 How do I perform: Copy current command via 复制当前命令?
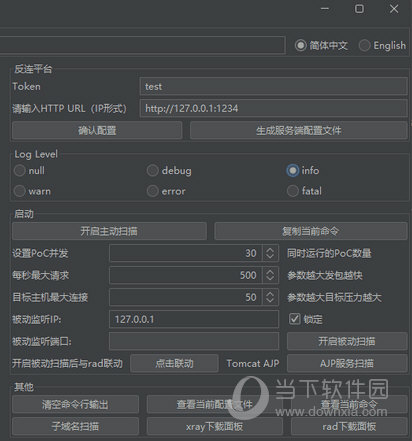[311, 231]
